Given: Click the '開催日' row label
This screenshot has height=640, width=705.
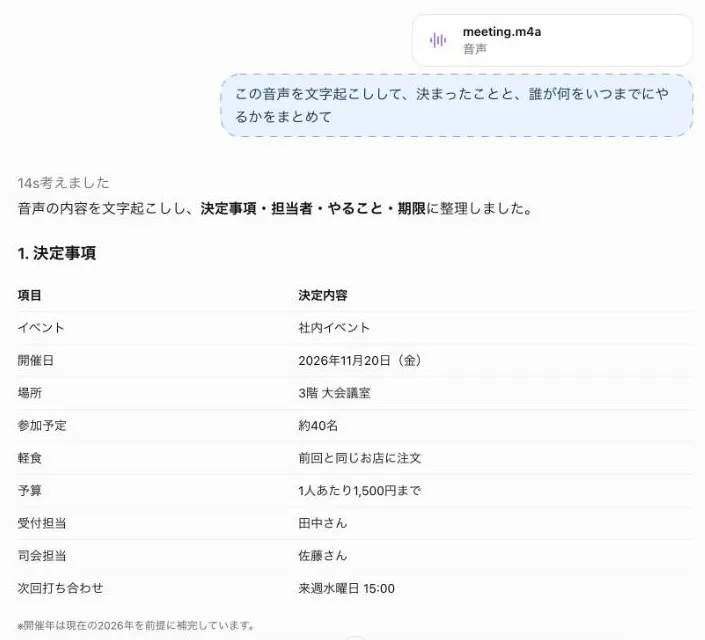Looking at the screenshot, I should (x=36, y=360).
